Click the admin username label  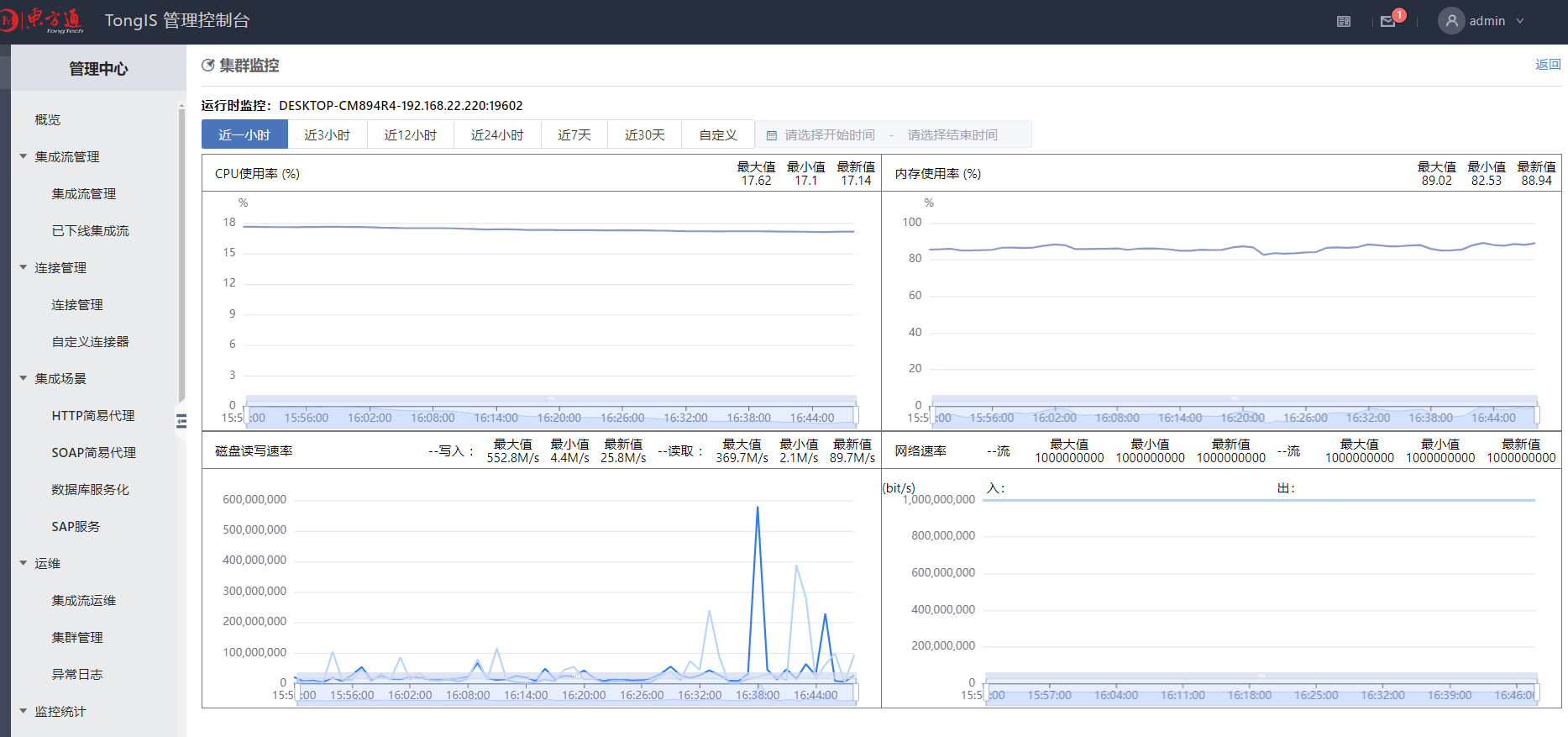1487,21
